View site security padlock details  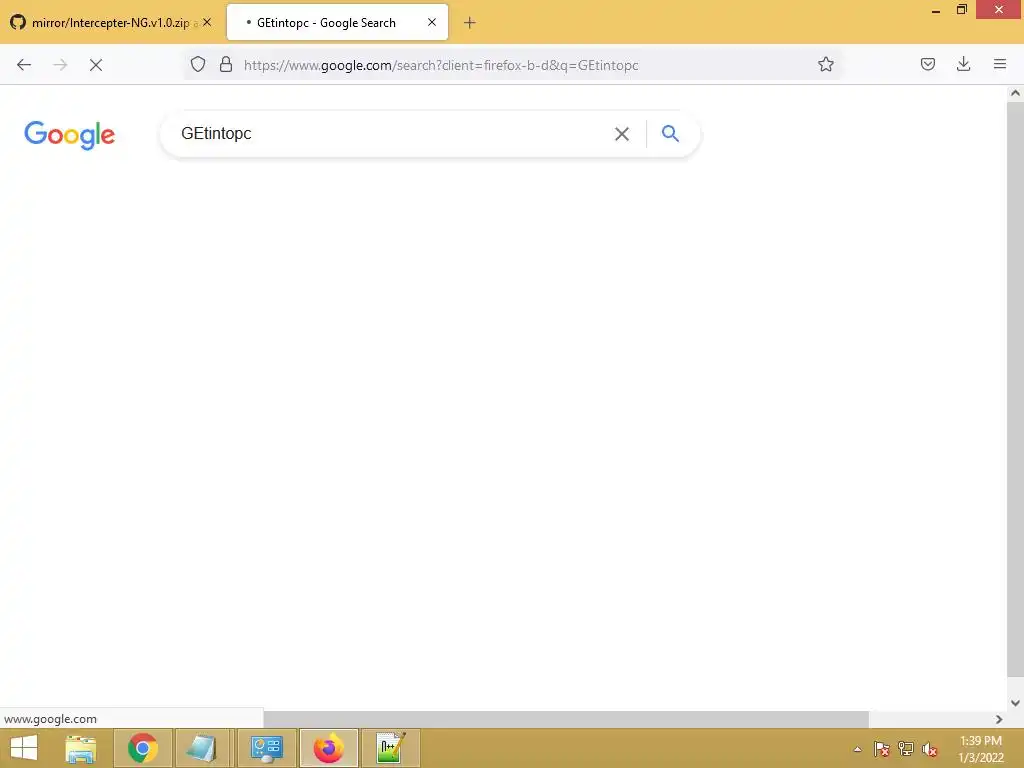pos(226,64)
